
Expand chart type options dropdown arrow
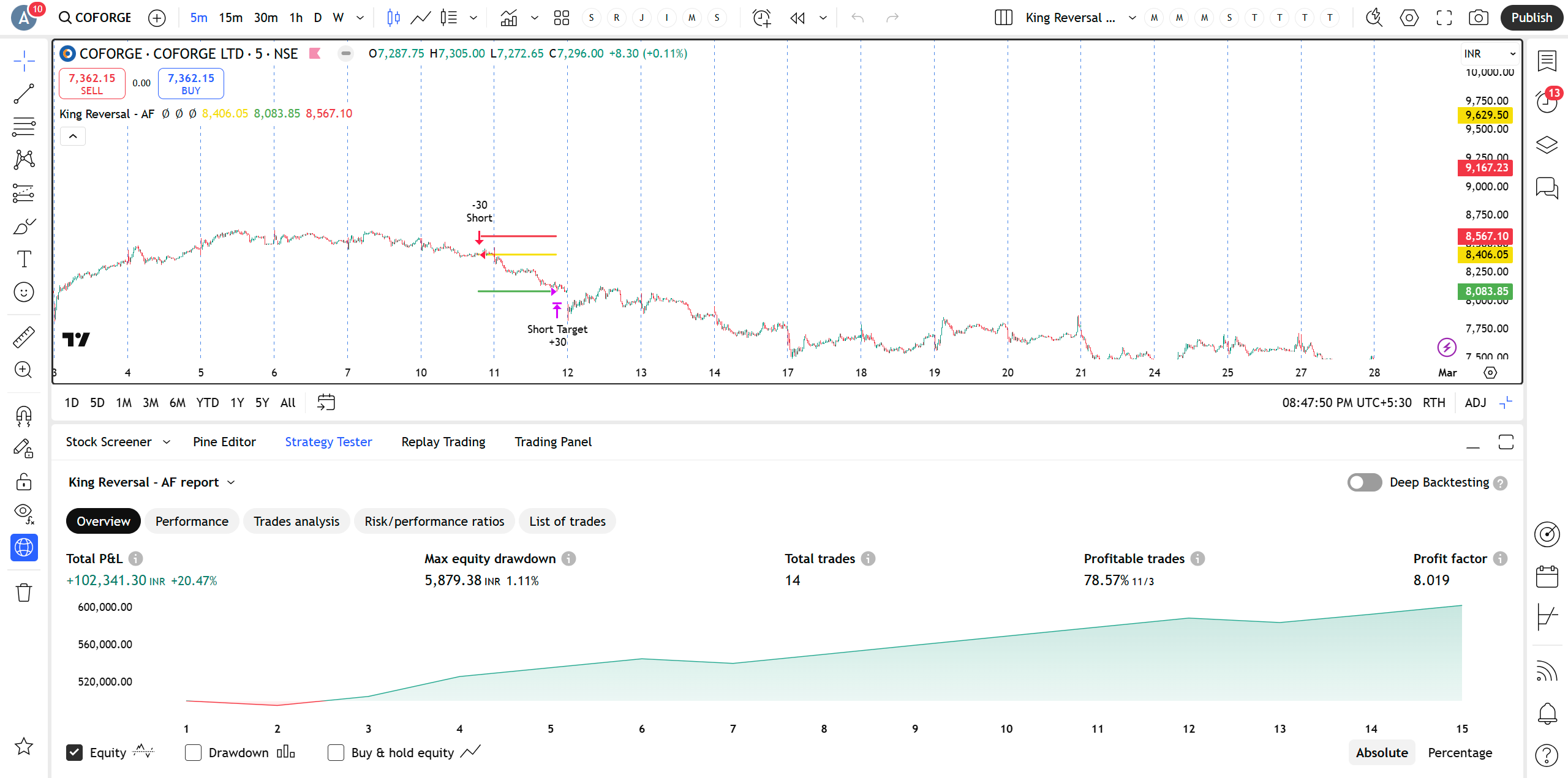473,18
